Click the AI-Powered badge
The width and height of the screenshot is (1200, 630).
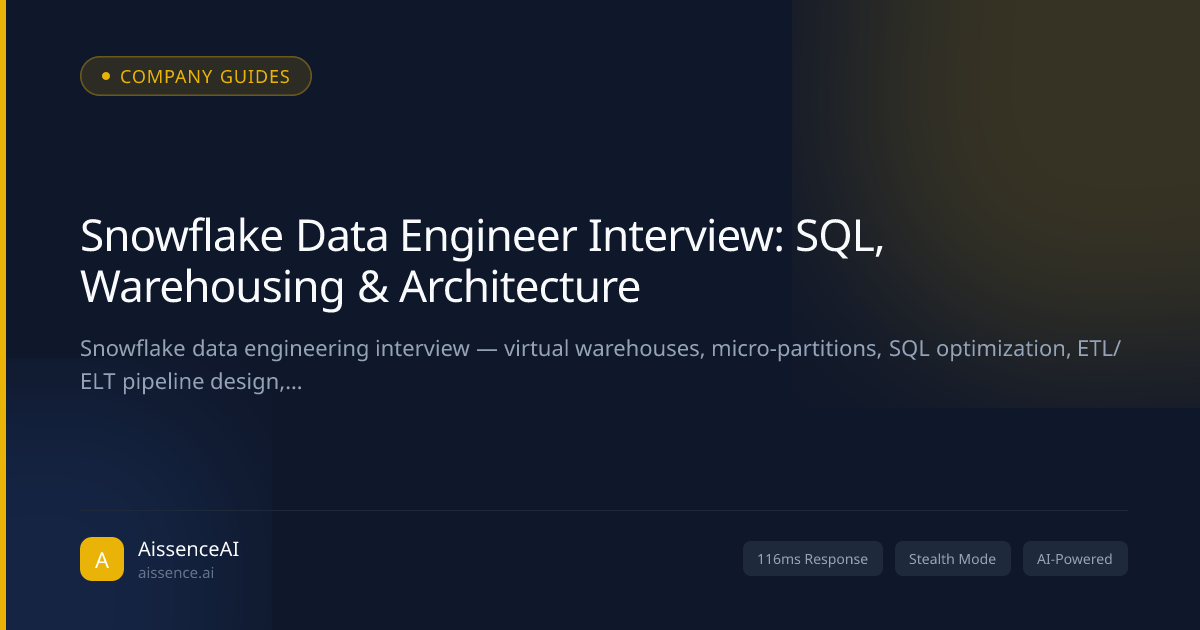pyautogui.click(x=1075, y=559)
